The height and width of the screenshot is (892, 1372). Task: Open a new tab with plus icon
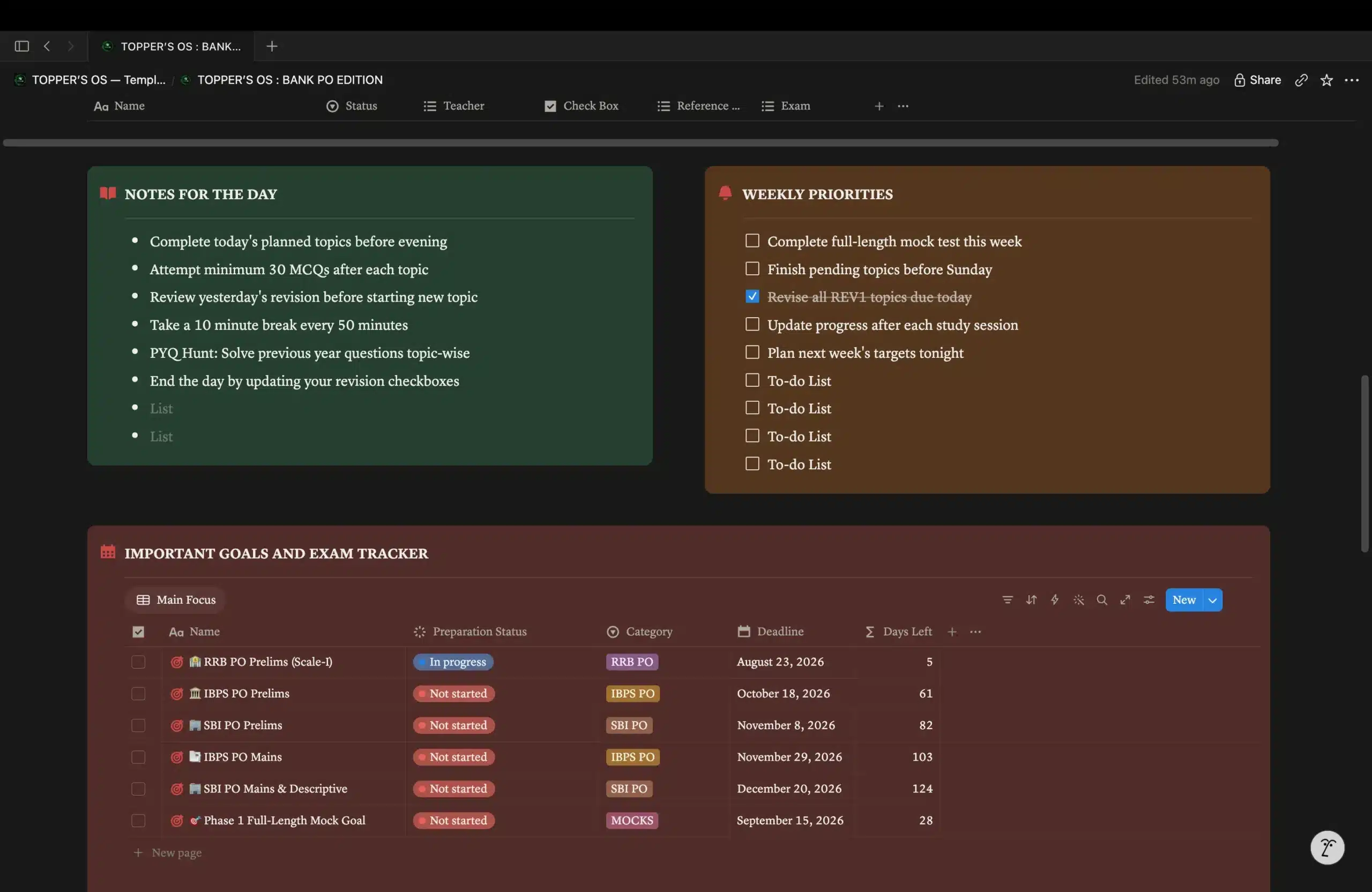click(x=272, y=46)
